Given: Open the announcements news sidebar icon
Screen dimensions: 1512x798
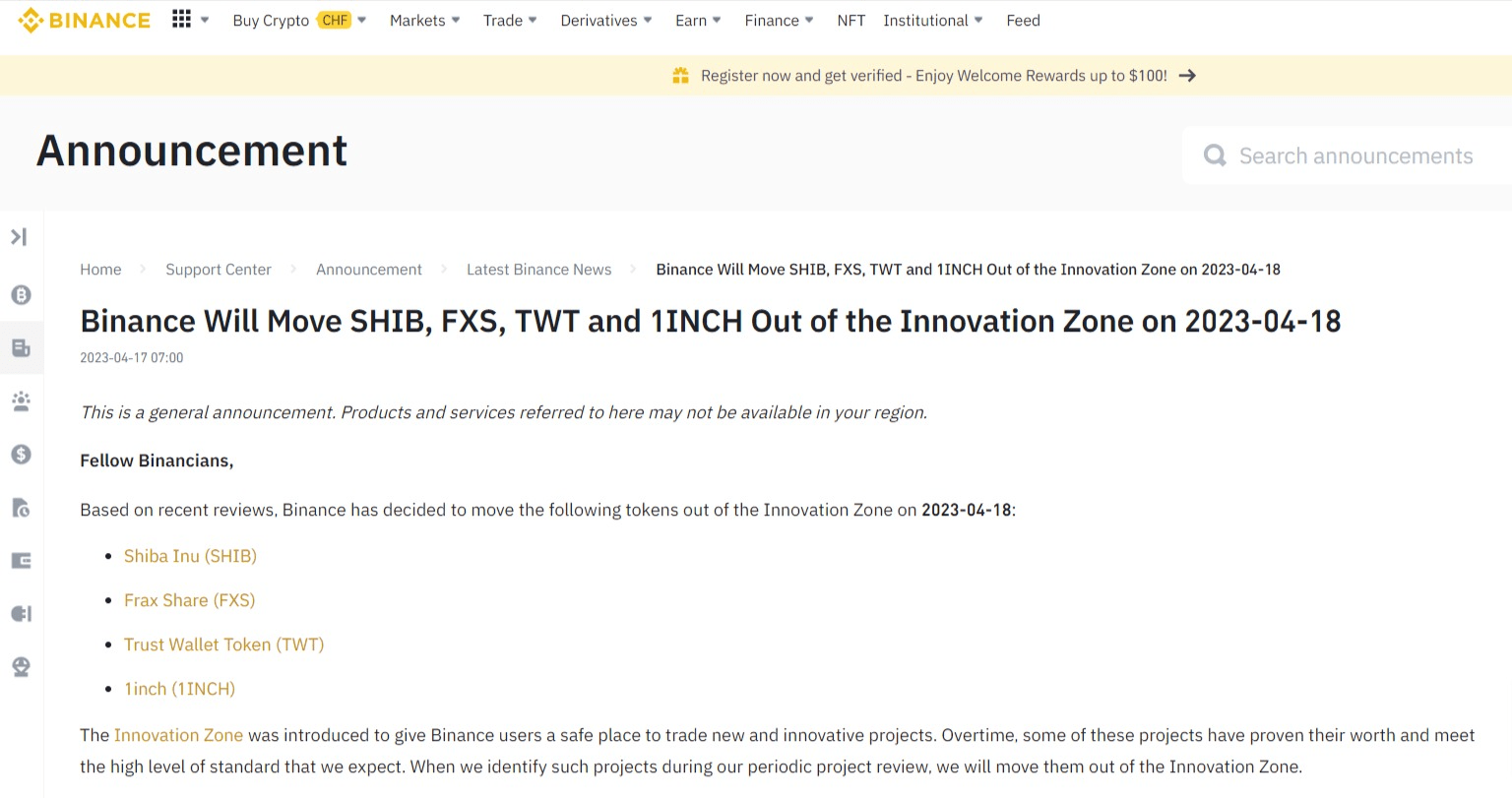Looking at the screenshot, I should [21, 347].
